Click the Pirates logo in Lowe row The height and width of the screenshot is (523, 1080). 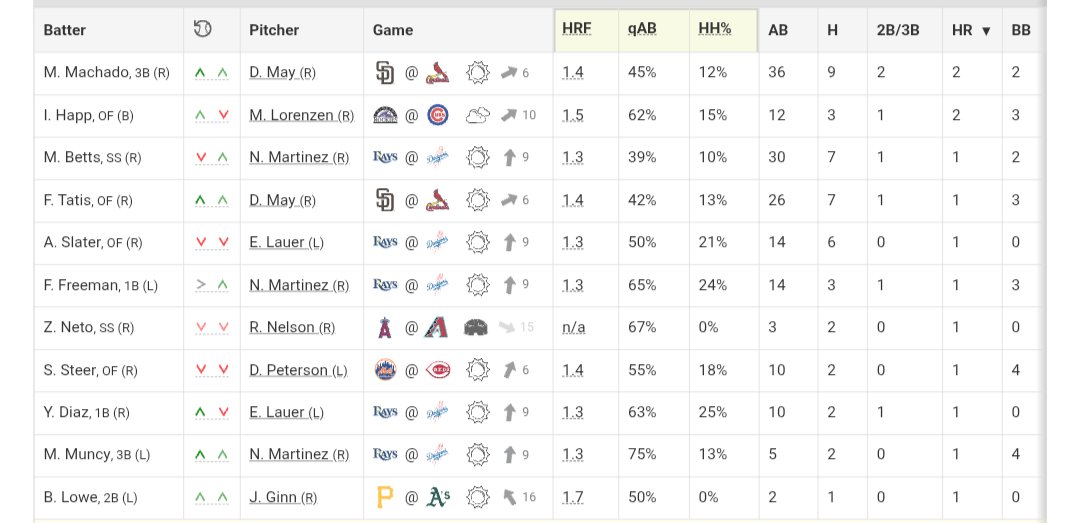pos(384,497)
